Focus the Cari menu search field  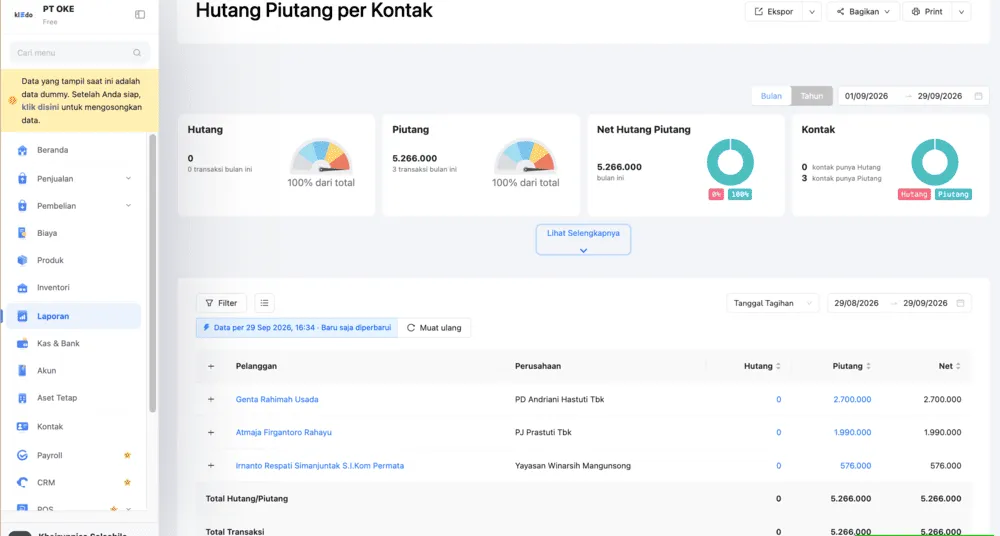[80, 53]
